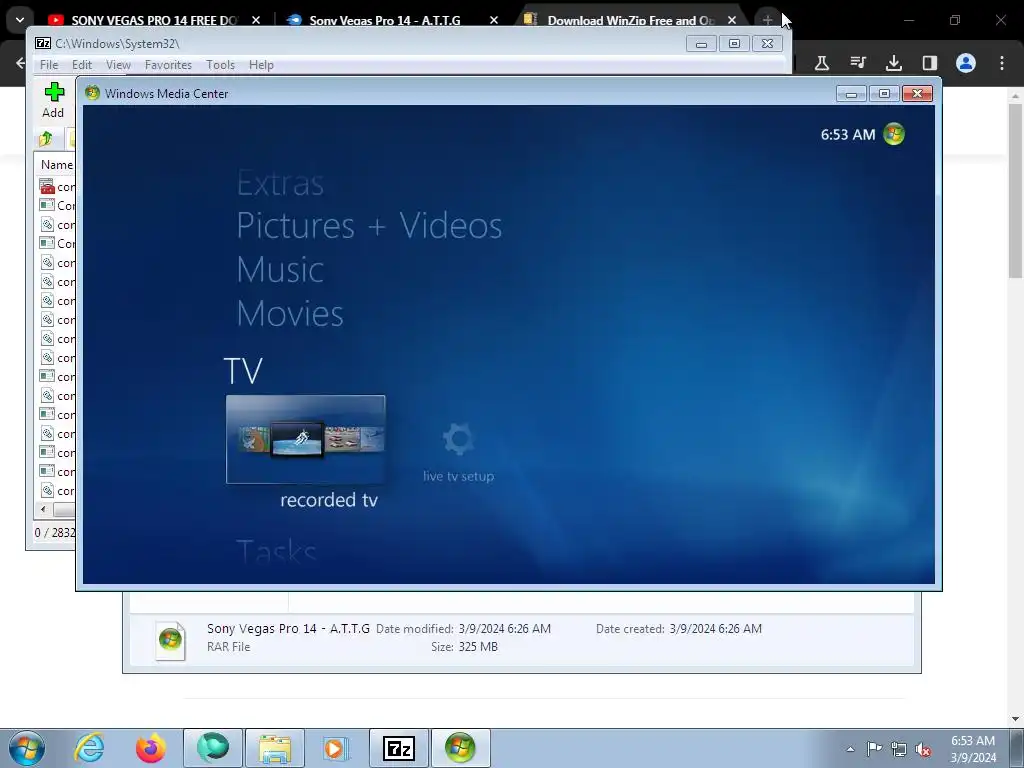This screenshot has height=768, width=1024.
Task: Launch Firefox from taskbar
Action: [150, 748]
